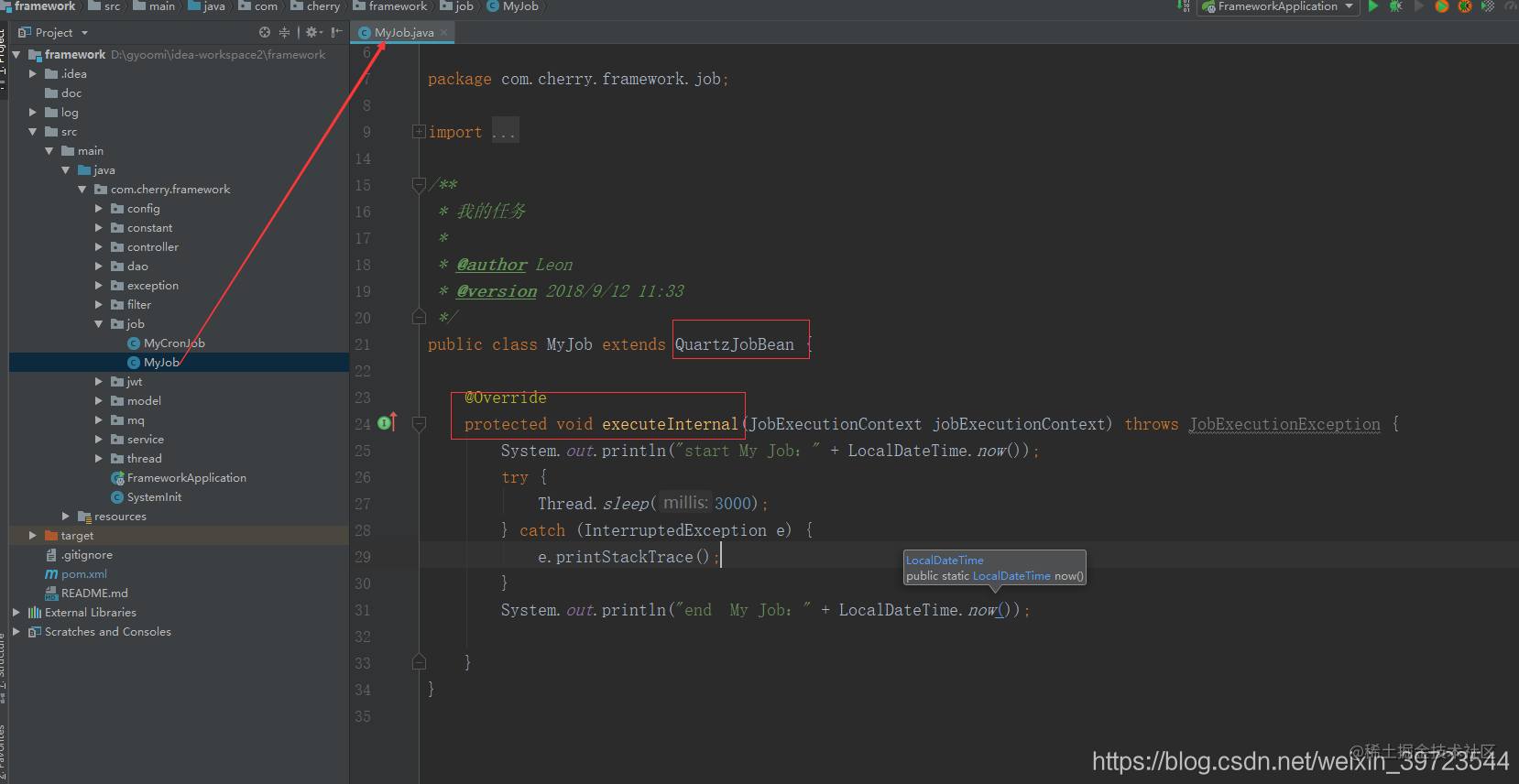Open the Project panel gear settings
This screenshot has height=784, width=1519.
pyautogui.click(x=313, y=32)
